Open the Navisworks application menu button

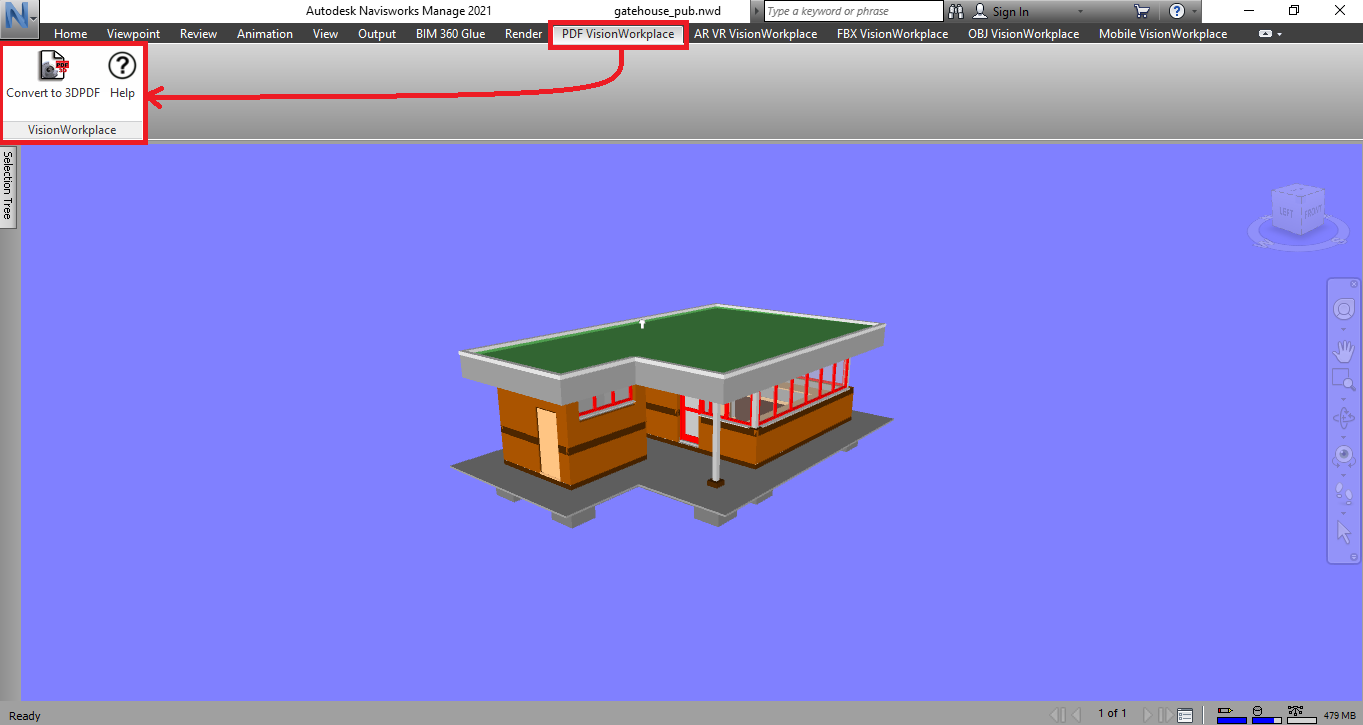point(20,17)
